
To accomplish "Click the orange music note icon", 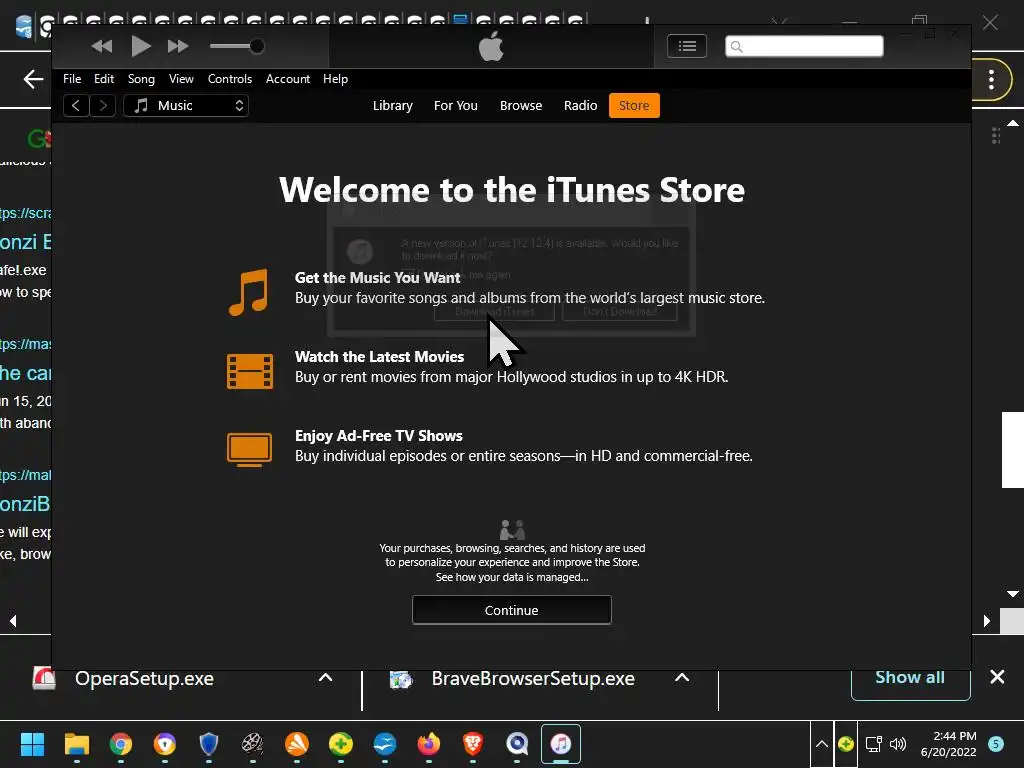I will pyautogui.click(x=249, y=292).
